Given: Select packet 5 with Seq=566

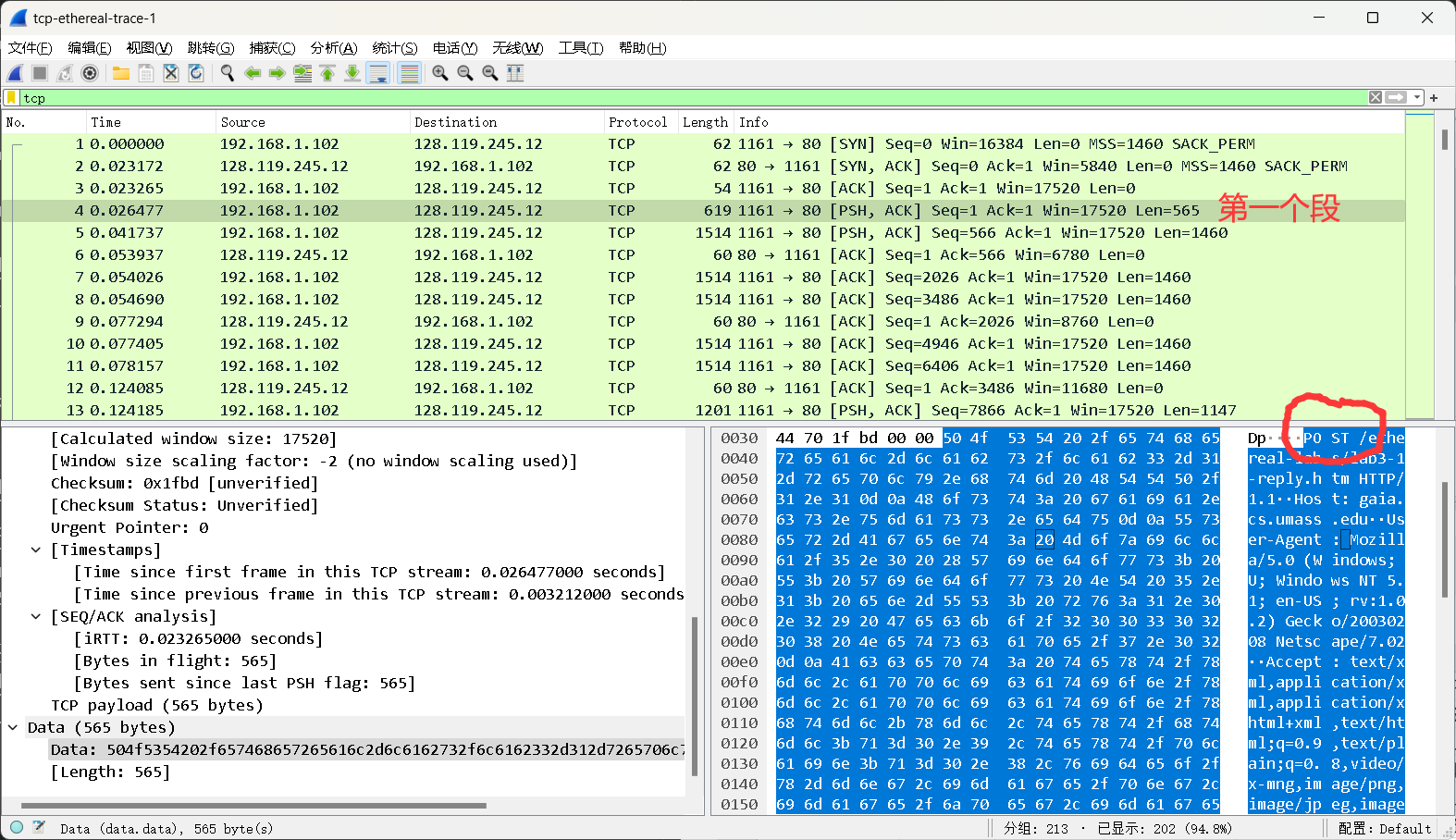Looking at the screenshot, I should (703, 233).
